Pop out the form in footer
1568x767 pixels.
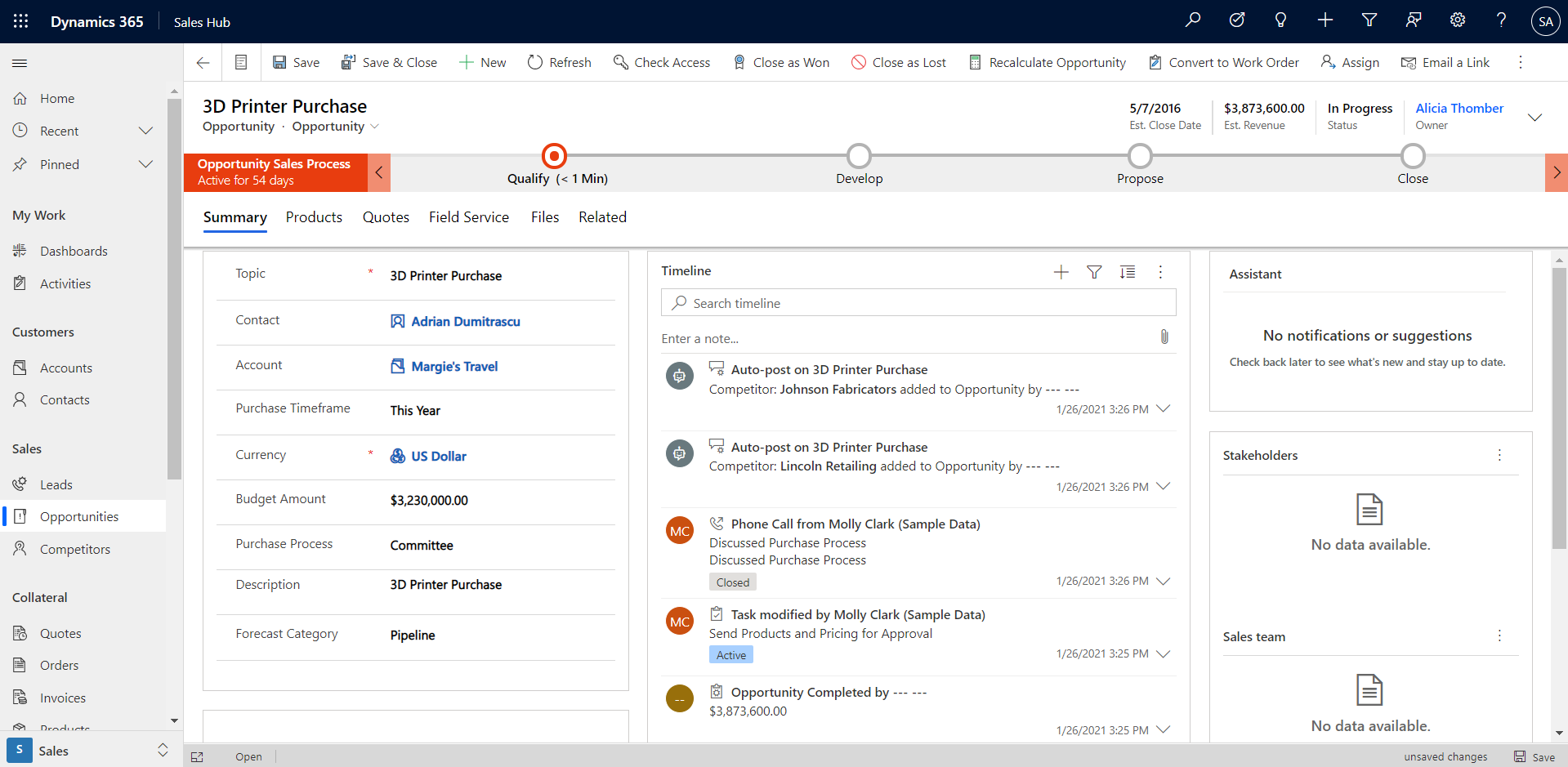click(x=197, y=756)
